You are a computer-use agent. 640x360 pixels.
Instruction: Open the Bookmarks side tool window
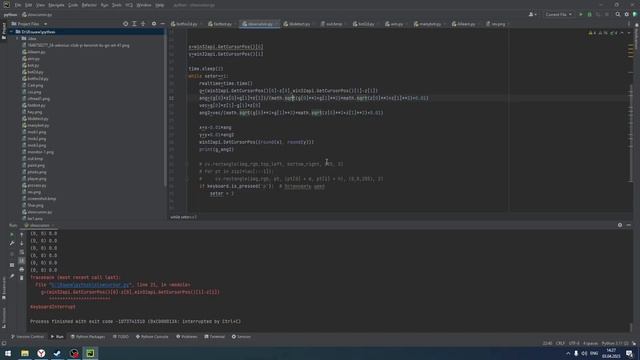(4, 288)
